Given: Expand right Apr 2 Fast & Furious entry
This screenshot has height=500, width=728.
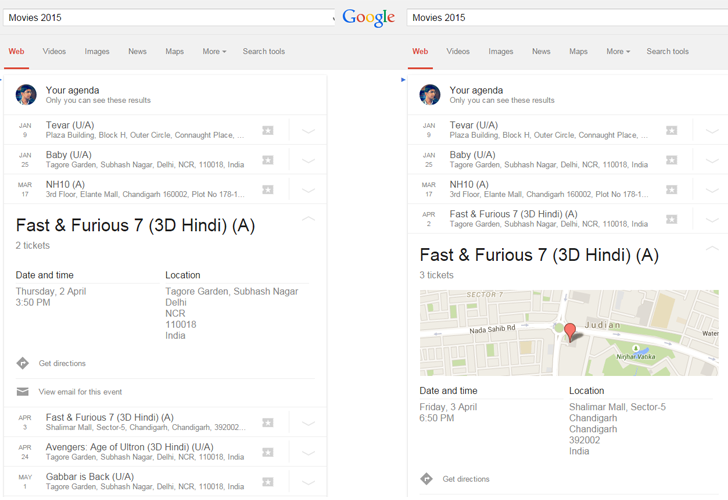Looking at the screenshot, I should click(x=712, y=220).
